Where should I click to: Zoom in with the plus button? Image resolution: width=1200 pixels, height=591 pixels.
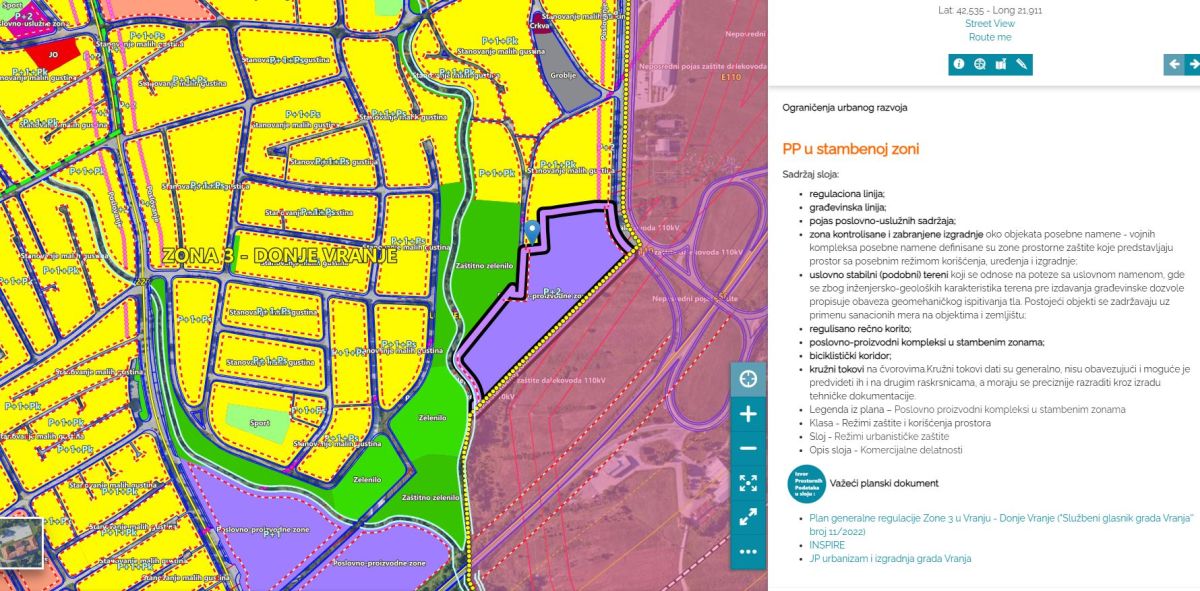(x=748, y=414)
